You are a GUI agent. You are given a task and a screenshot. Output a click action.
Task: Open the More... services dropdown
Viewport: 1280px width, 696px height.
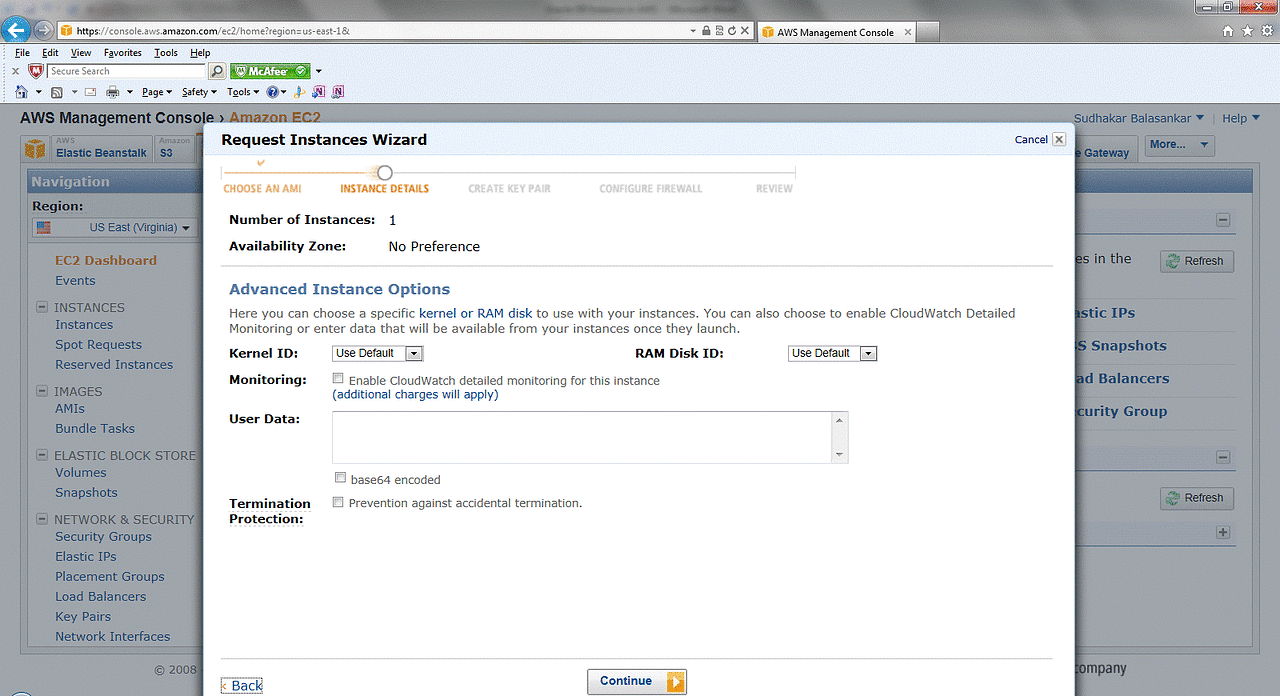point(1180,145)
